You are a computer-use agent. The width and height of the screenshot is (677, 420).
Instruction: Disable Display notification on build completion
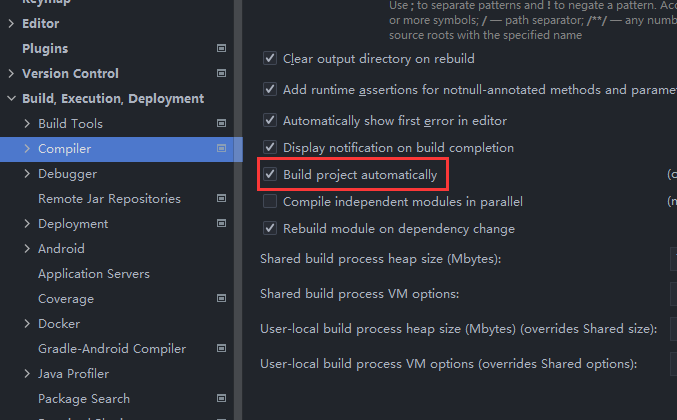(270, 148)
